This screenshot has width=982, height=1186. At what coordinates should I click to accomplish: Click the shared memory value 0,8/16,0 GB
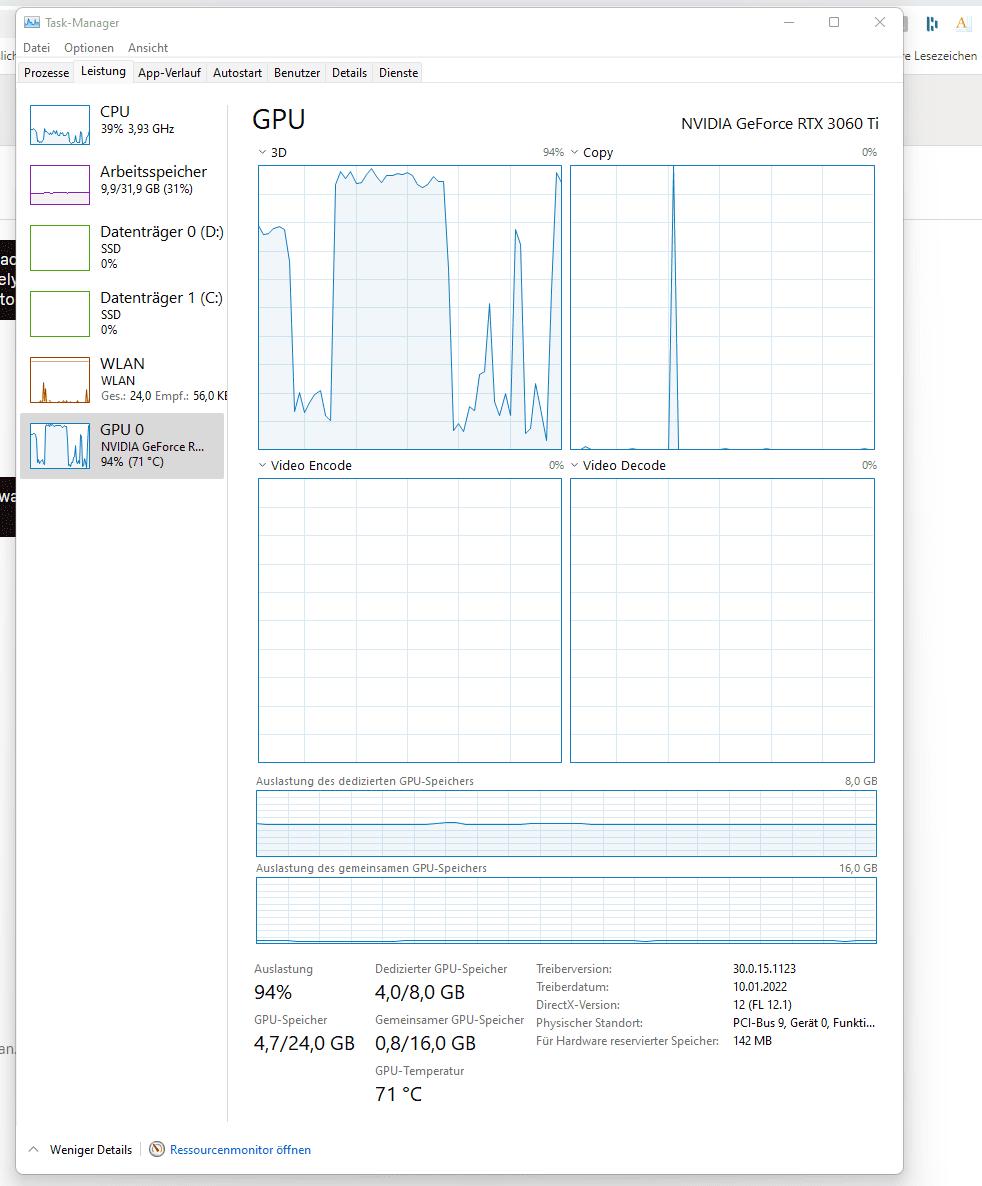425,1043
